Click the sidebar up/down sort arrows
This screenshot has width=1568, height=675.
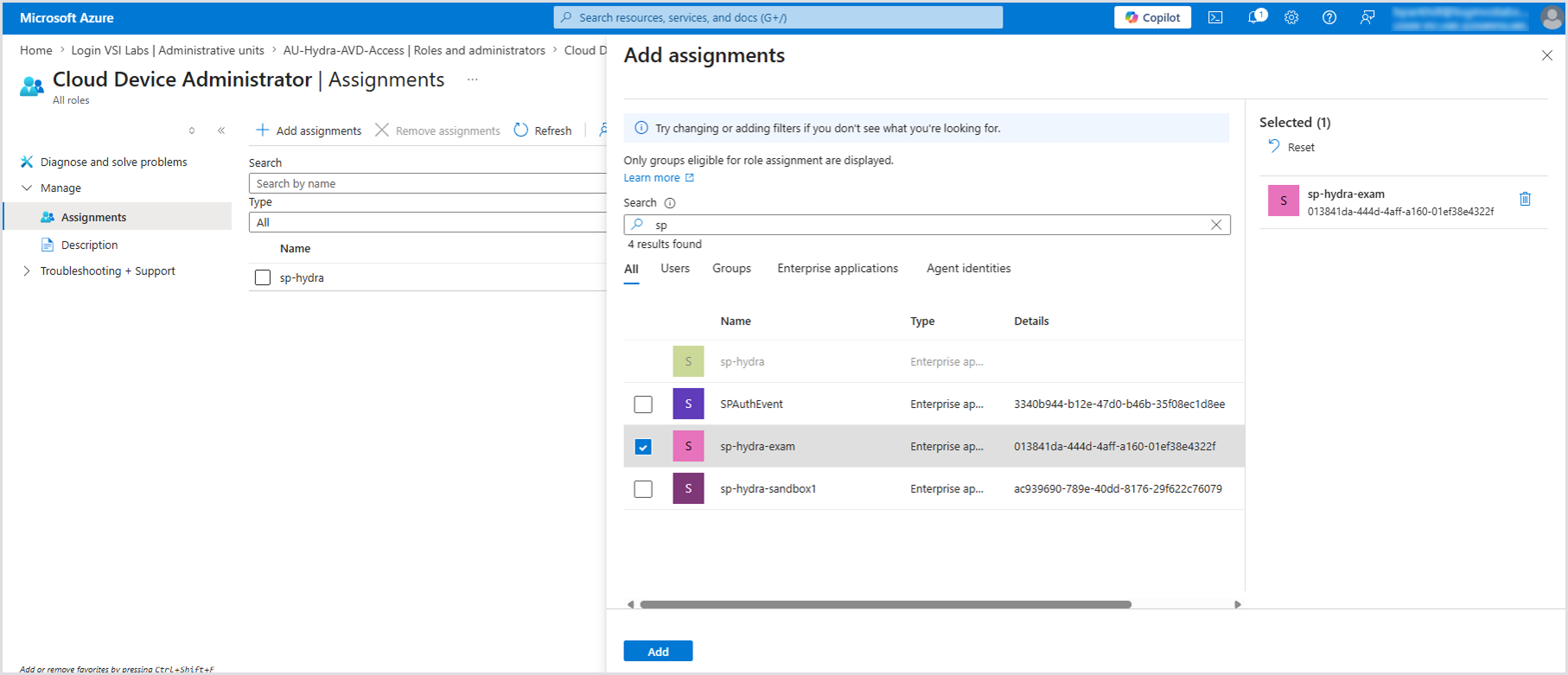click(x=192, y=131)
